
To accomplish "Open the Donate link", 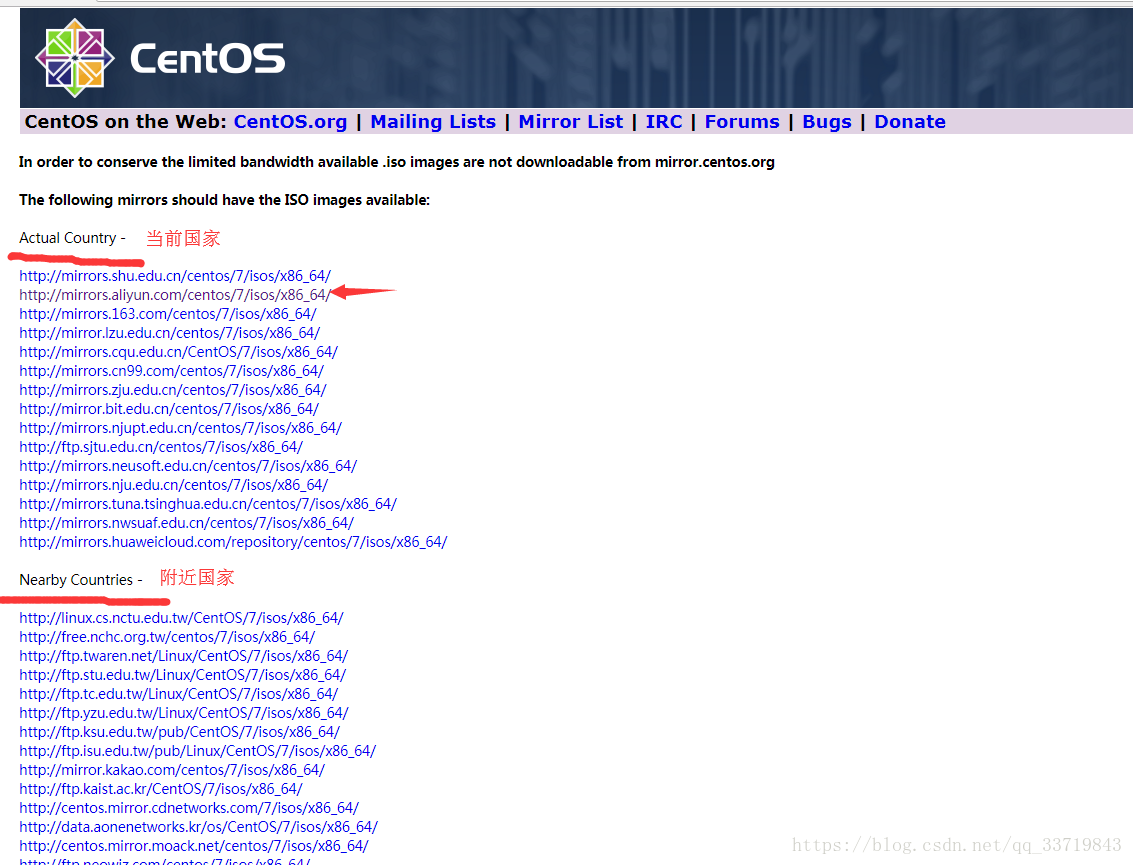I will [910, 121].
